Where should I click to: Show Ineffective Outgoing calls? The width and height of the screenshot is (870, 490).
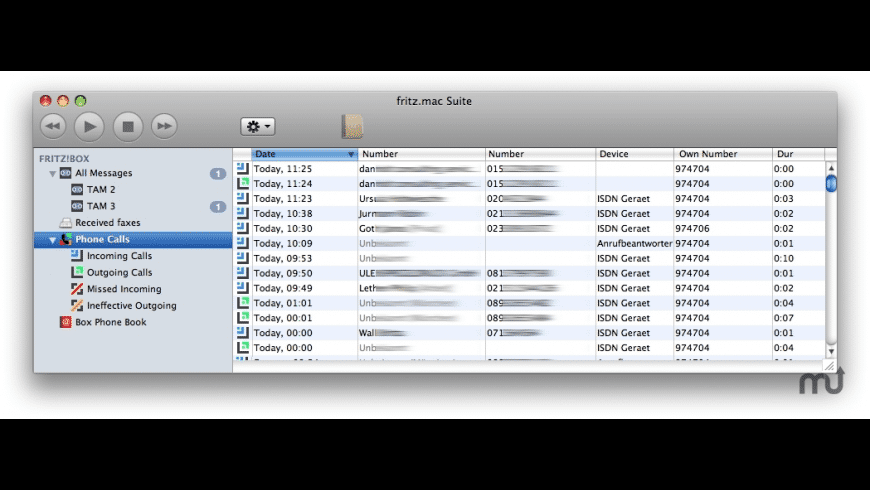pyautogui.click(x=133, y=306)
